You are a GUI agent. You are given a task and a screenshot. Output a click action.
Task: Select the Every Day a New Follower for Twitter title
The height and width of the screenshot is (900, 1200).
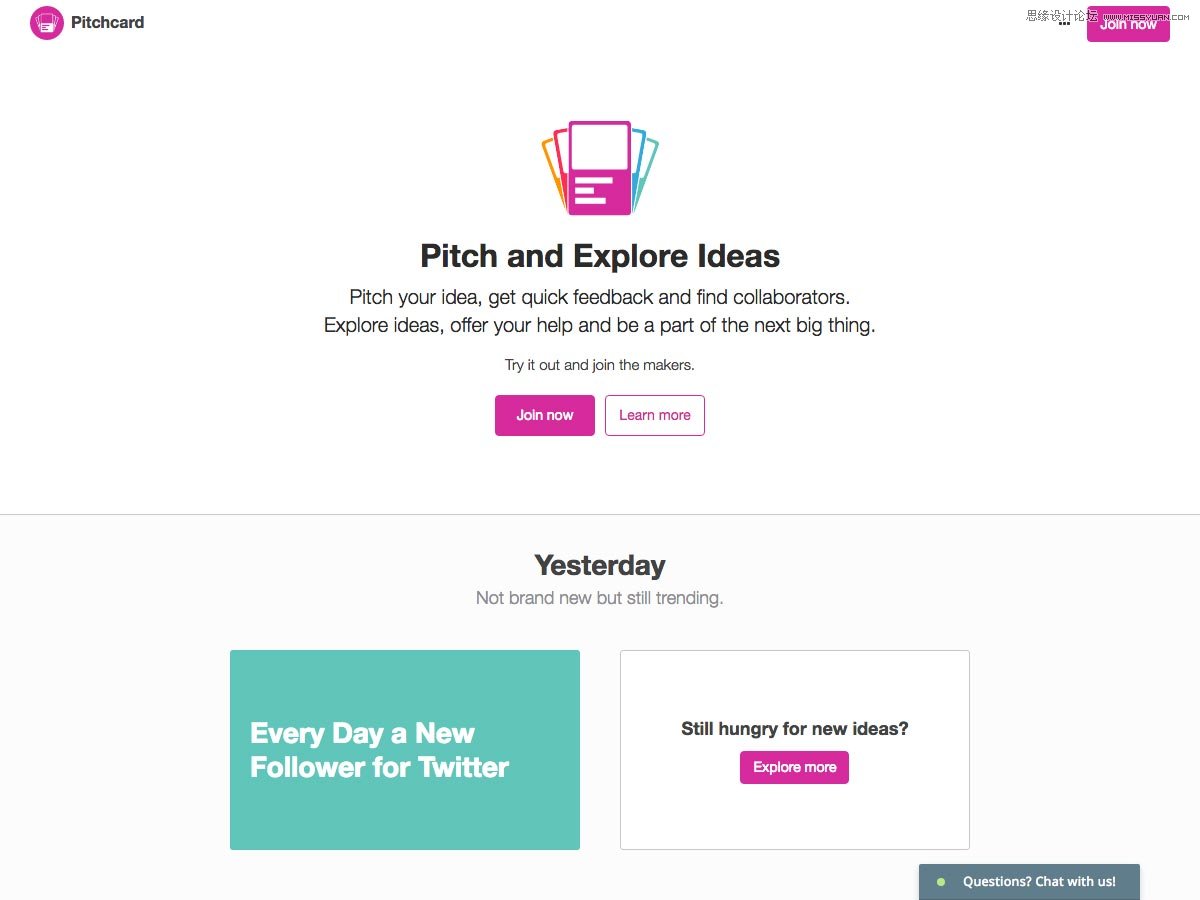[379, 750]
